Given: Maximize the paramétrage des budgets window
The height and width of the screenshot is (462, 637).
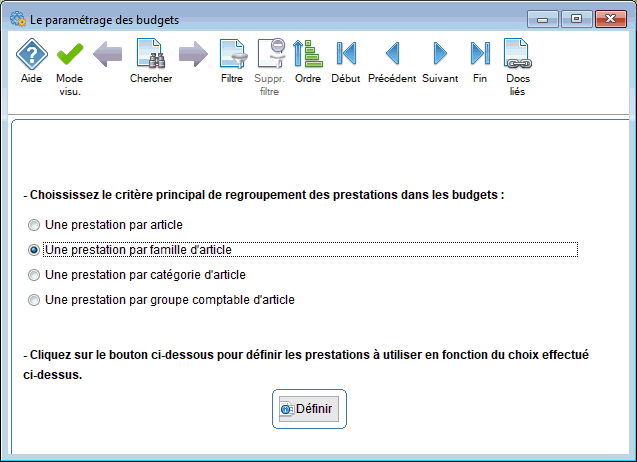Looking at the screenshot, I should coord(576,19).
